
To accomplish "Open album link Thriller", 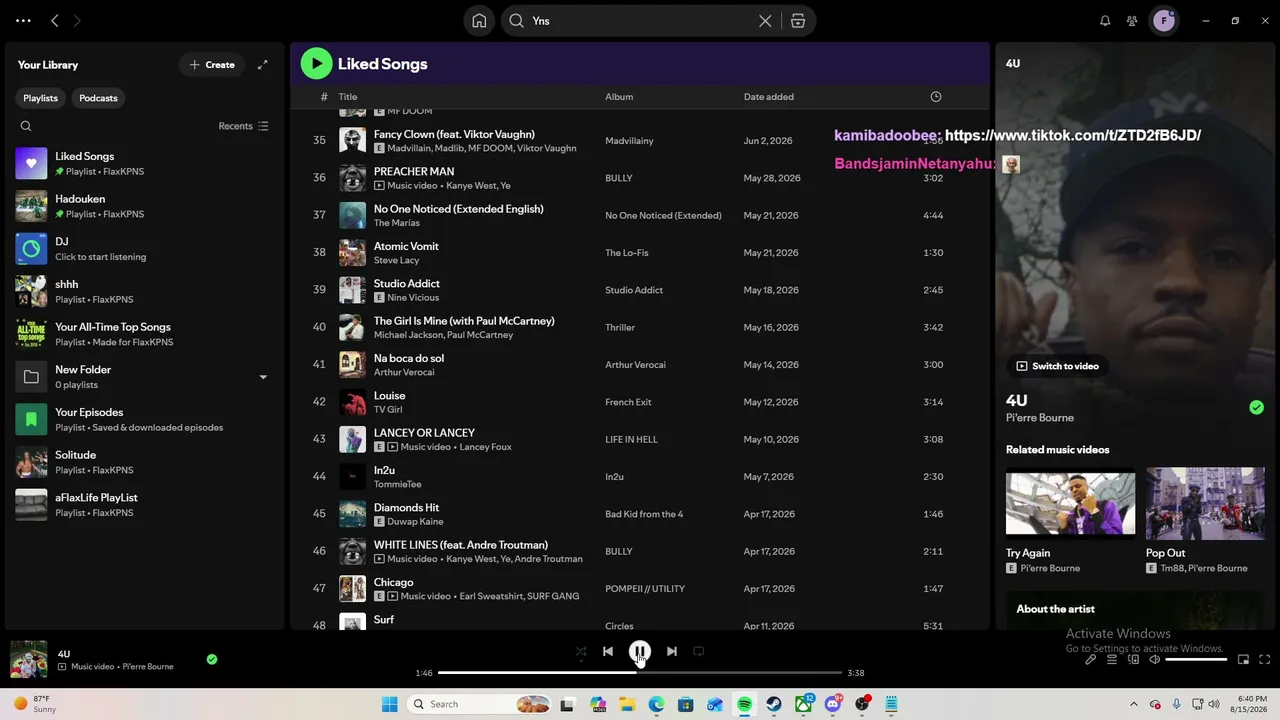I will 620,327.
